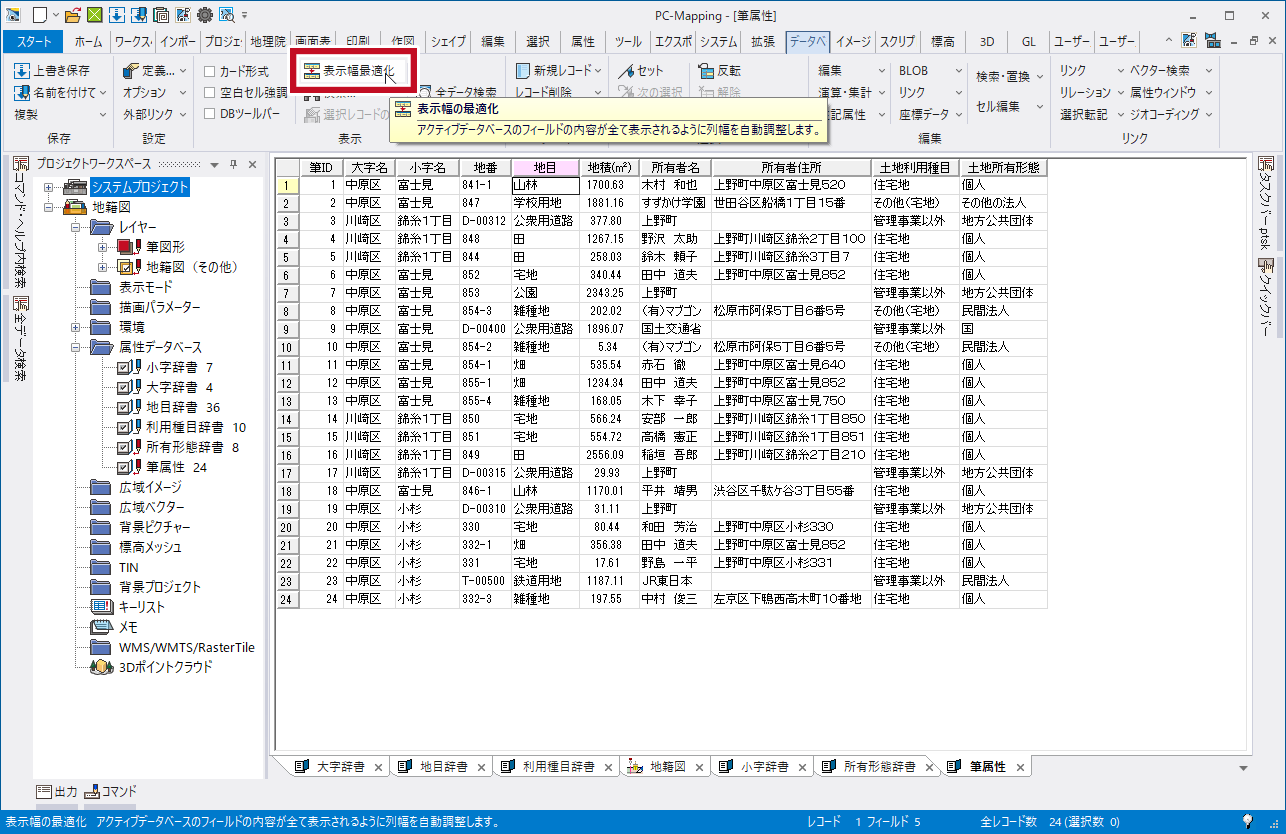The width and height of the screenshot is (1286, 834).
Task: Collapse the レイヤー tree node
Action: pos(76,227)
